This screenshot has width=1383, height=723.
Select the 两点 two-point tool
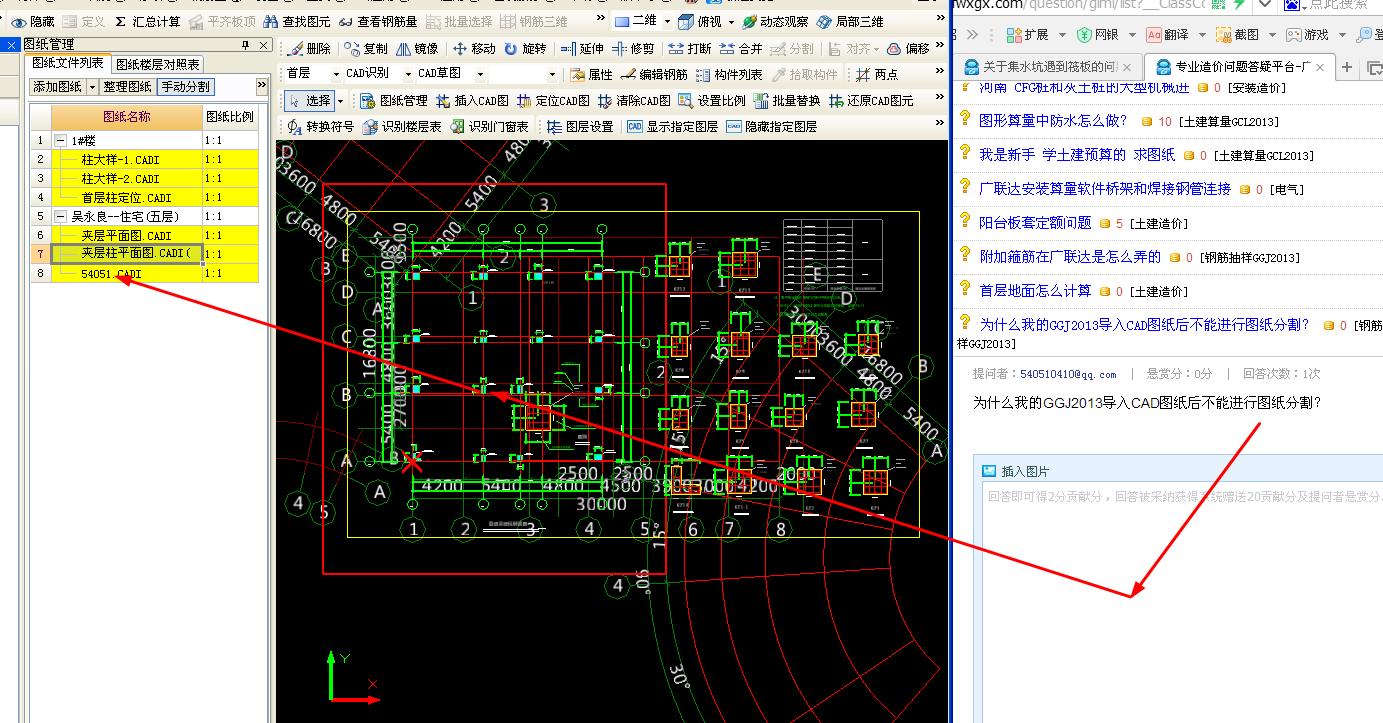coord(877,74)
